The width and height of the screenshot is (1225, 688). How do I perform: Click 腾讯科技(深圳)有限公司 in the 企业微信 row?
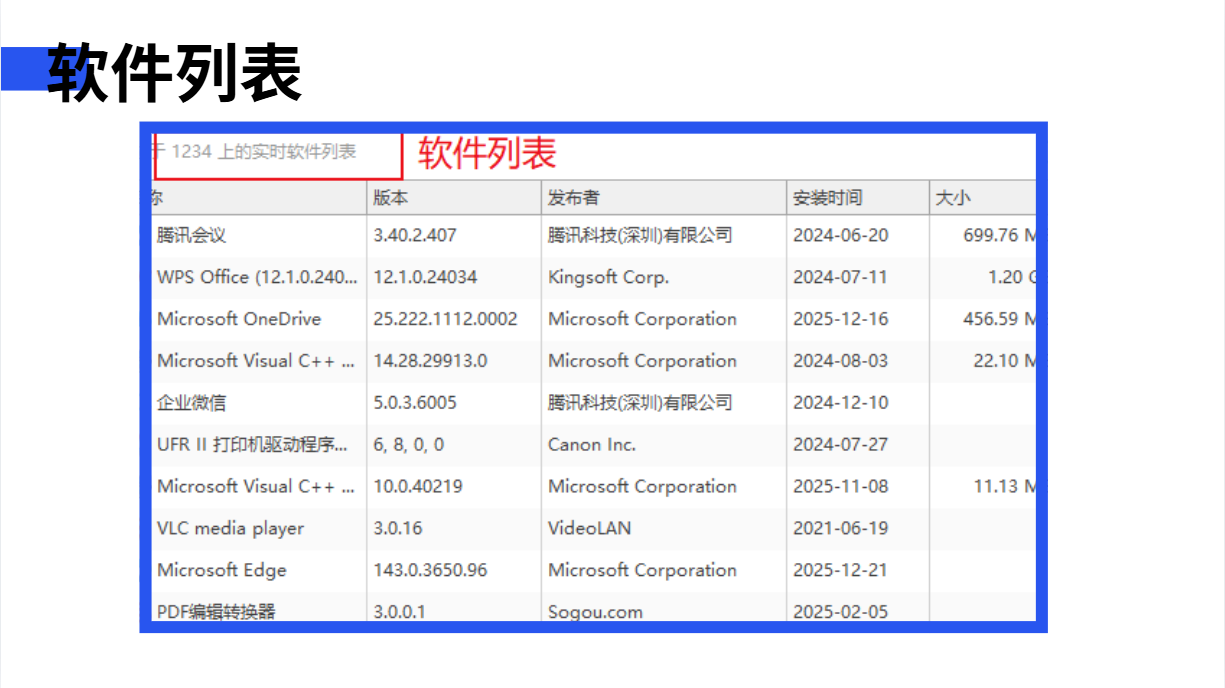tap(640, 403)
